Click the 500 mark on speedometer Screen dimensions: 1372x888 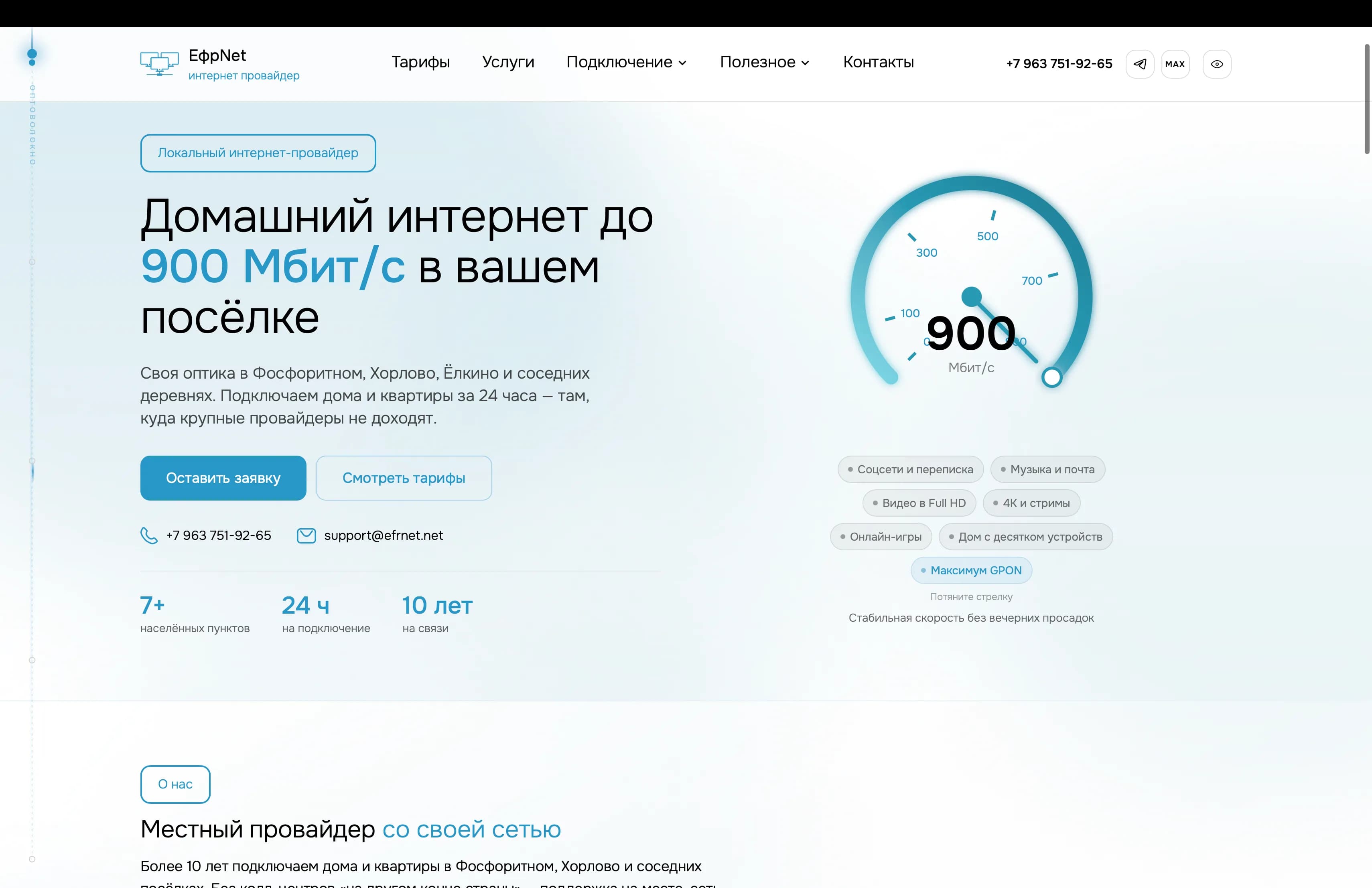coord(988,236)
